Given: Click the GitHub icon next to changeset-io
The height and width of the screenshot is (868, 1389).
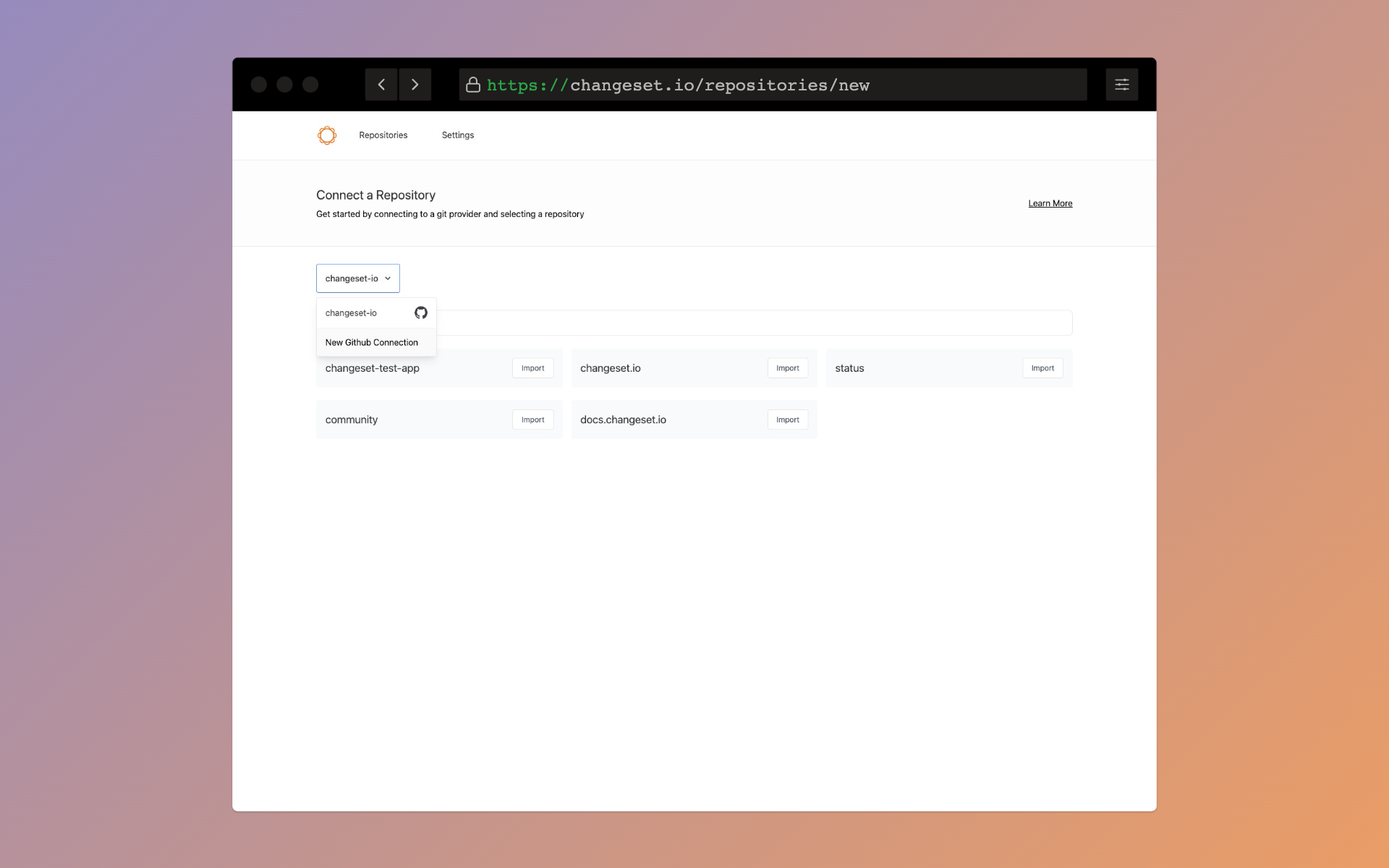Looking at the screenshot, I should pos(421,312).
